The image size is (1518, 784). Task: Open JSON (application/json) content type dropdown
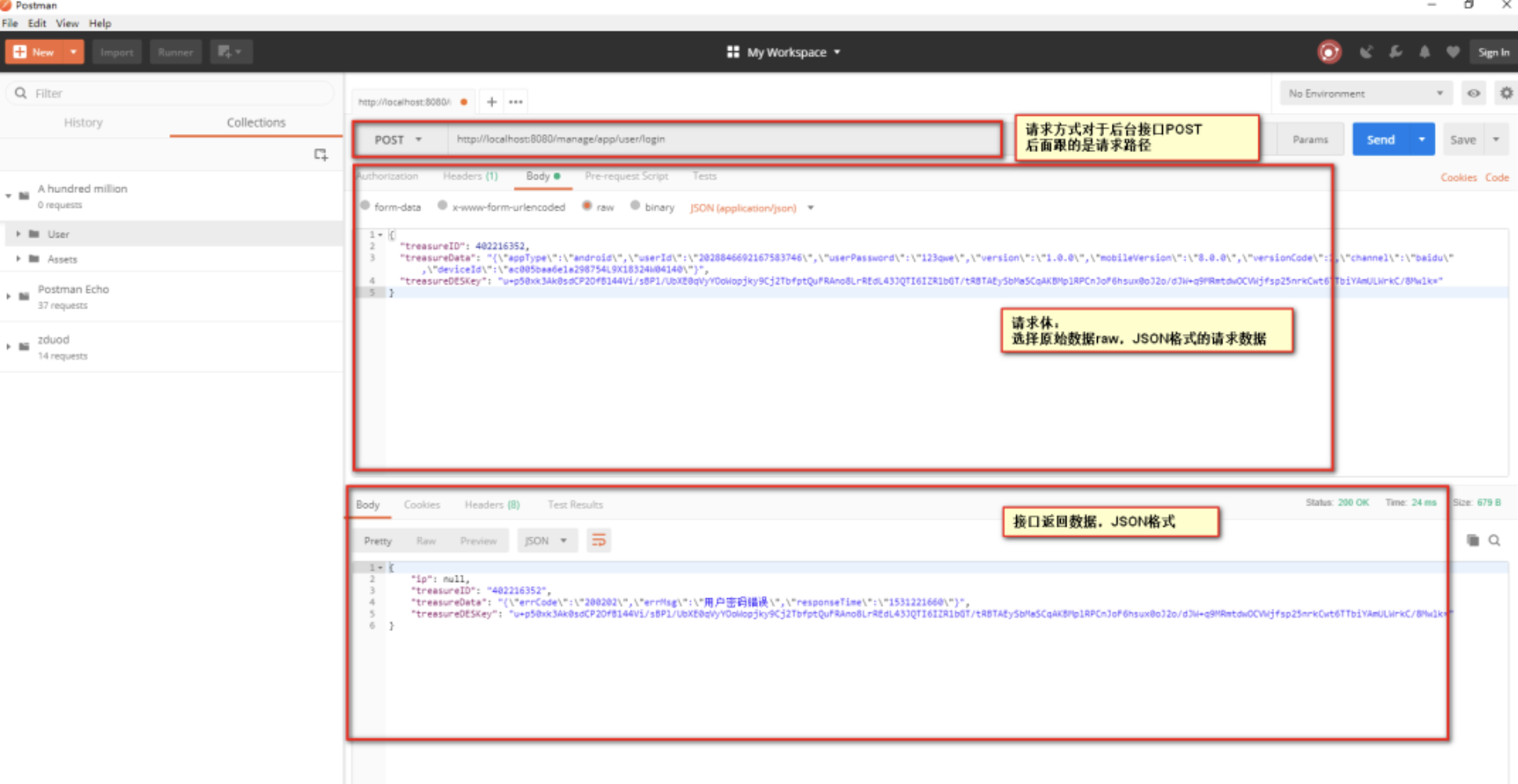point(752,208)
